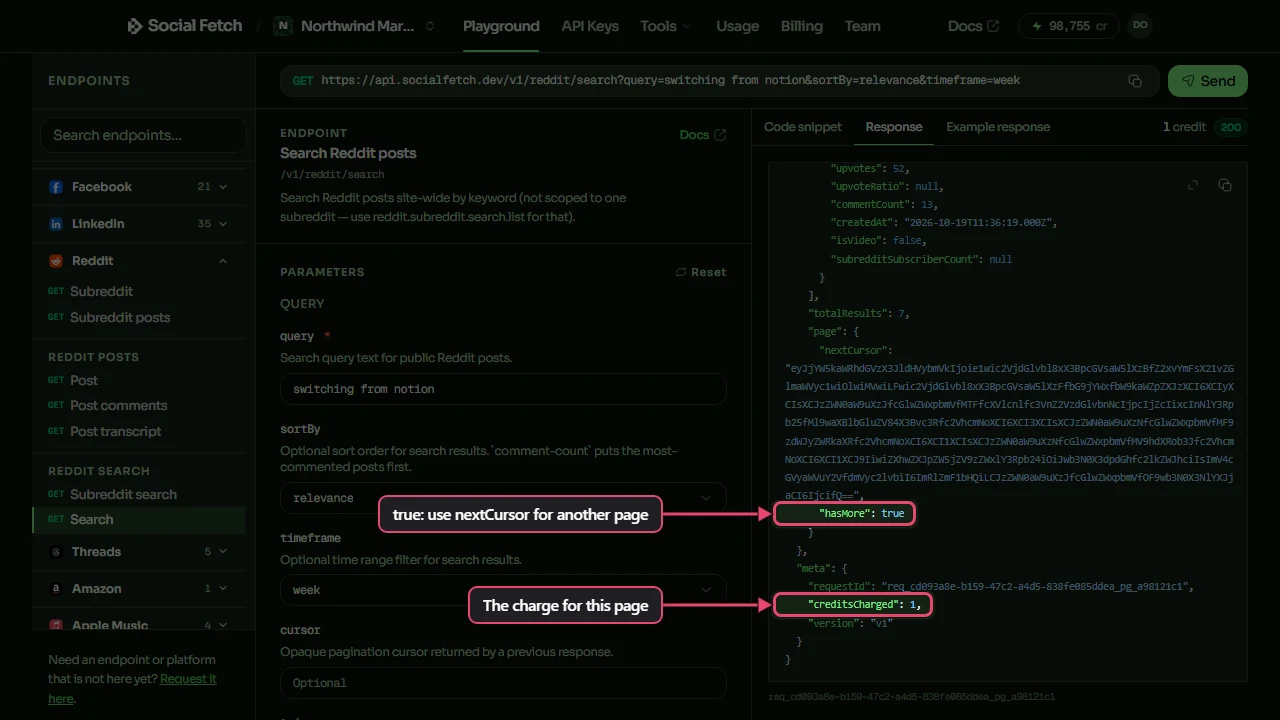Click the cursor Optional input field
Image resolution: width=1280 pixels, height=720 pixels.
(503, 683)
